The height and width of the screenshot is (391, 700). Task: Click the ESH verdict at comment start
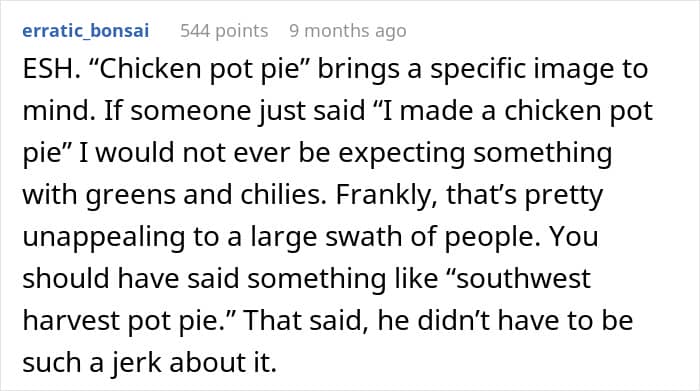point(51,69)
